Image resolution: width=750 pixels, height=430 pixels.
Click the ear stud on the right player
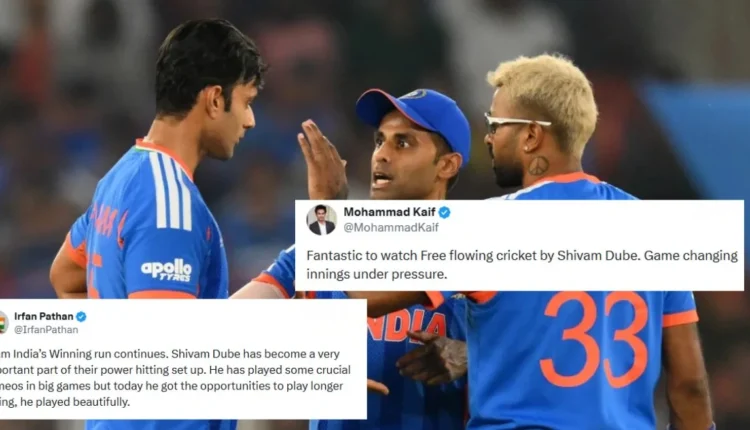[x=525, y=148]
